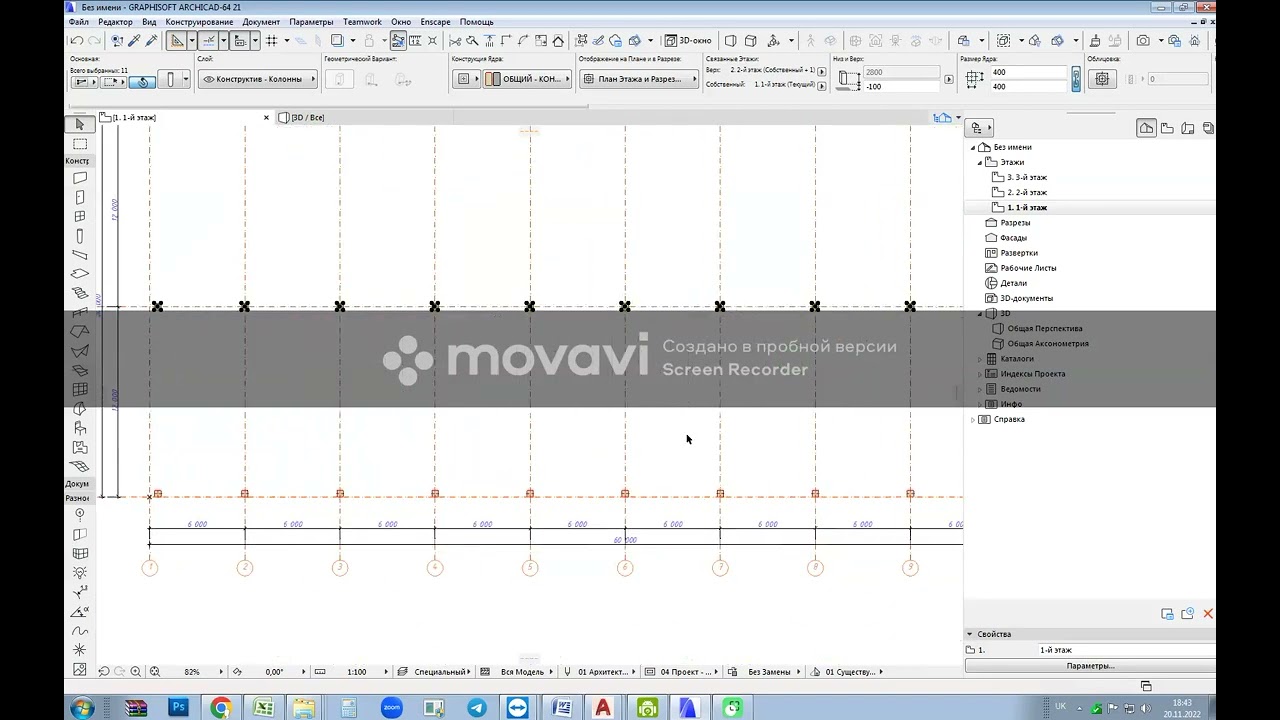Expand the Каталоги tree node
1280x720 pixels.
(980, 359)
